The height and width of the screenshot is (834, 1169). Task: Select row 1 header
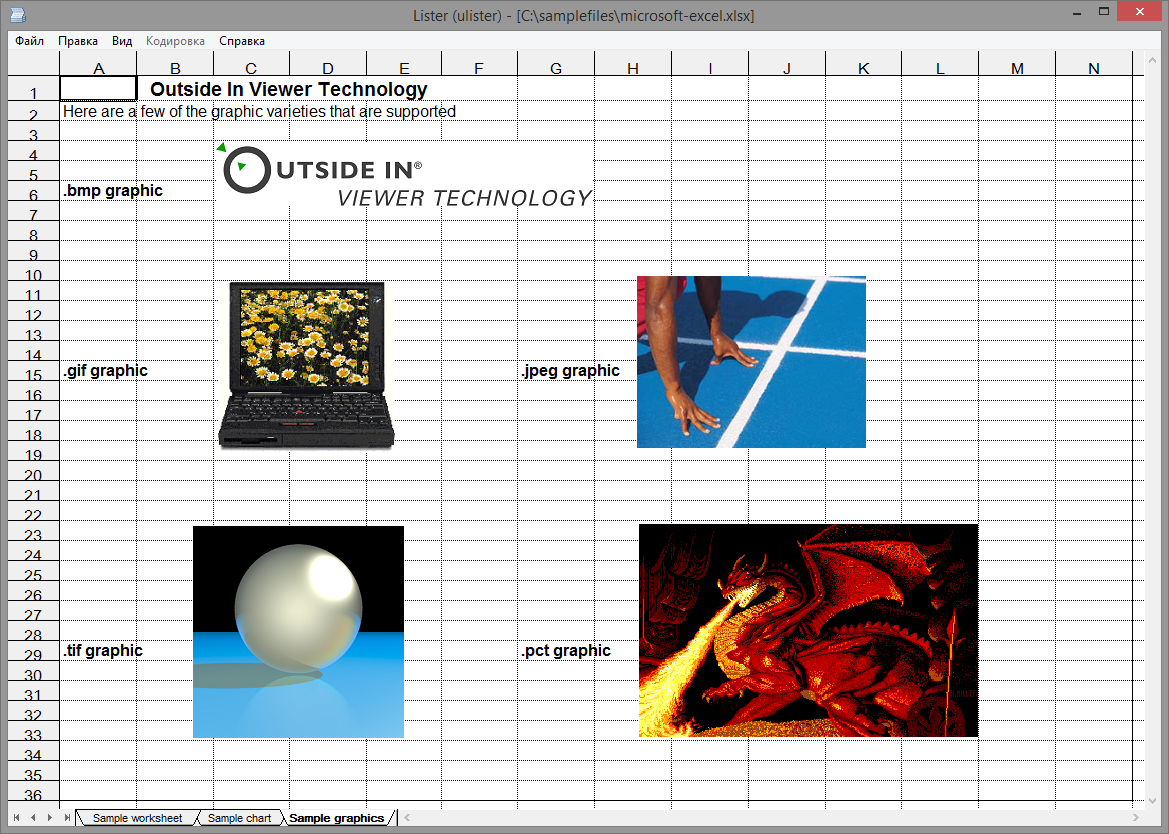[34, 89]
